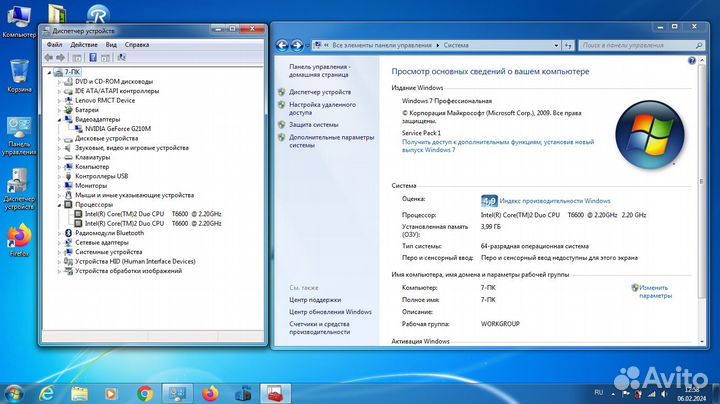Viewport: 720px width, 404px height.
Task: Click the Device Manager forward arrow
Action: 61,57
